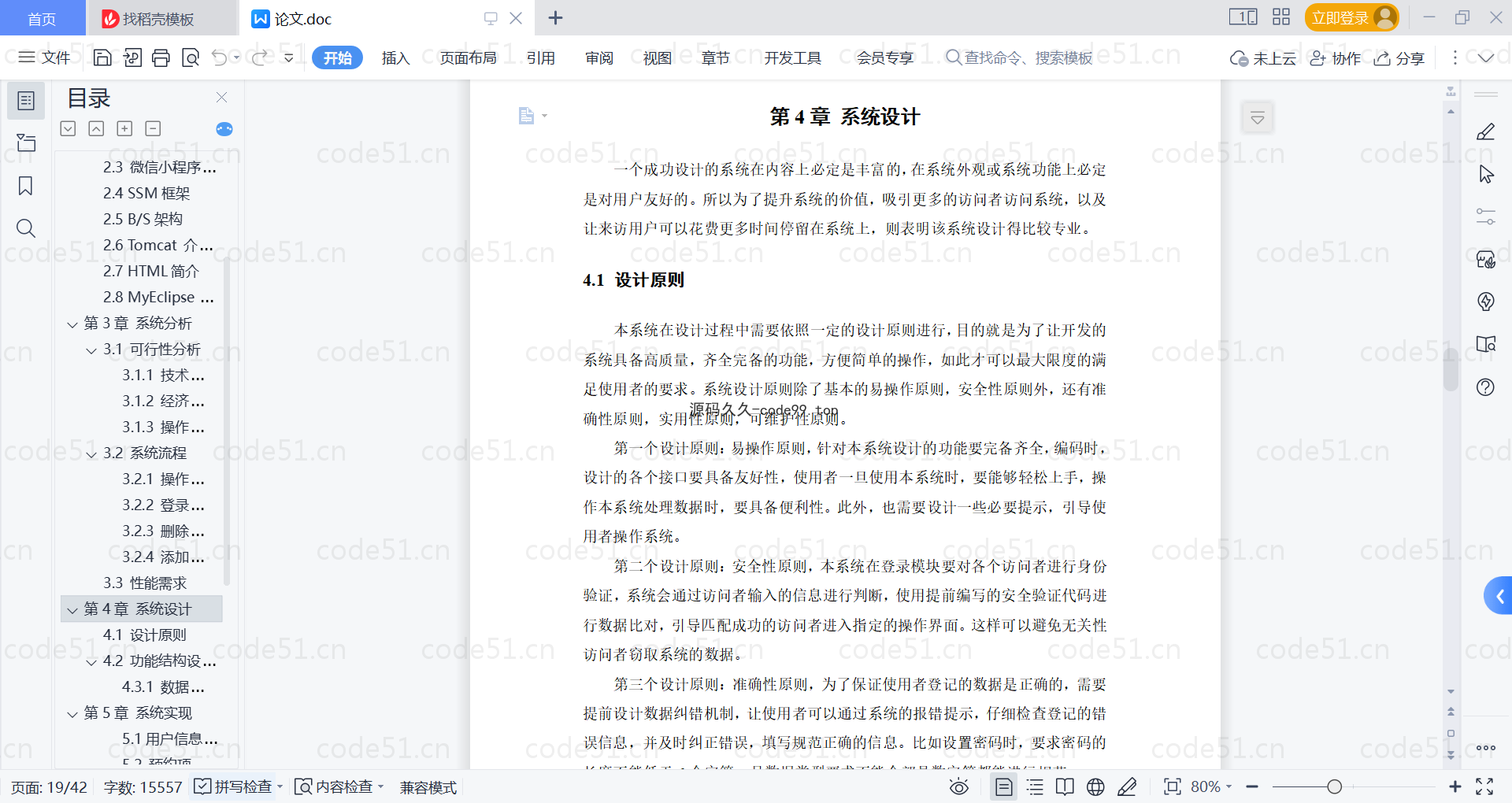The height and width of the screenshot is (803, 1512).
Task: Collapse 第5章 系统实现 node
Action: click(x=72, y=714)
